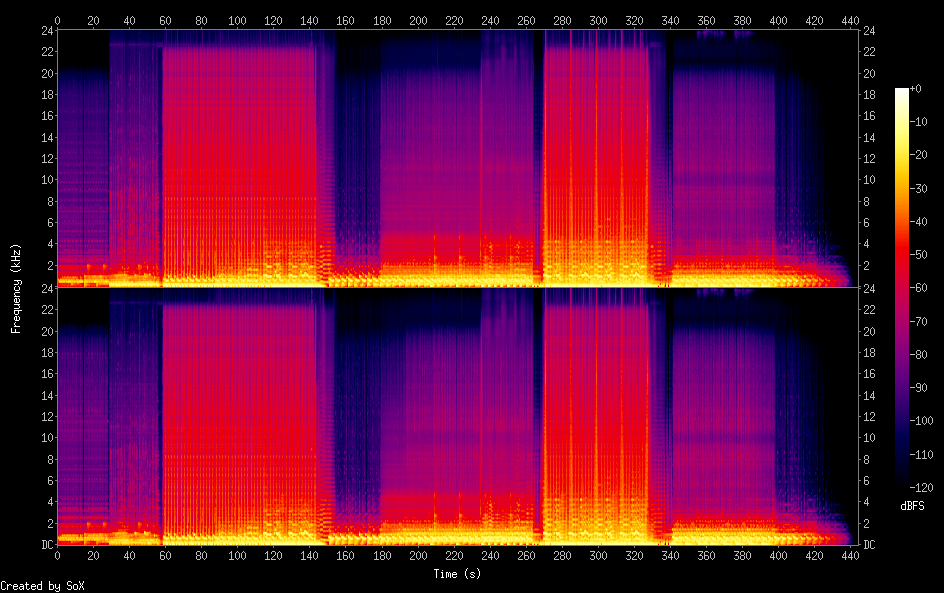Viewport: 944px width, 593px height.
Task: Click the 10 kHz label on the upper channel's left axis
Action: coord(46,180)
